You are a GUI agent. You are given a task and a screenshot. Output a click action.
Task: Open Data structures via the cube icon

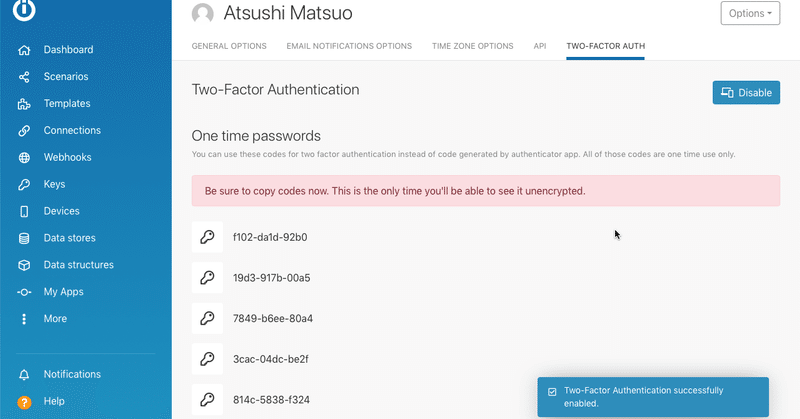(24, 265)
